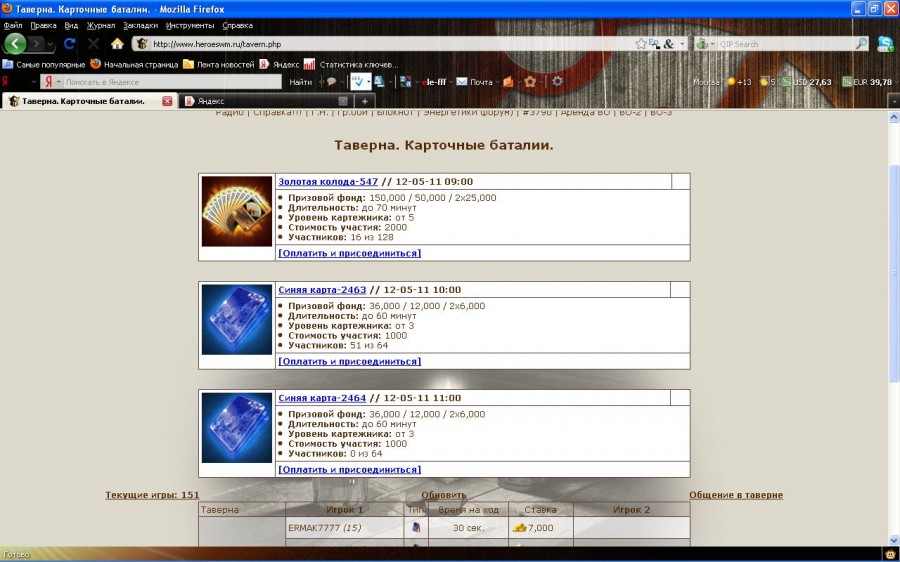Open the Синяя карта-2463 tournament link
The height and width of the screenshot is (562, 900).
[322, 290]
